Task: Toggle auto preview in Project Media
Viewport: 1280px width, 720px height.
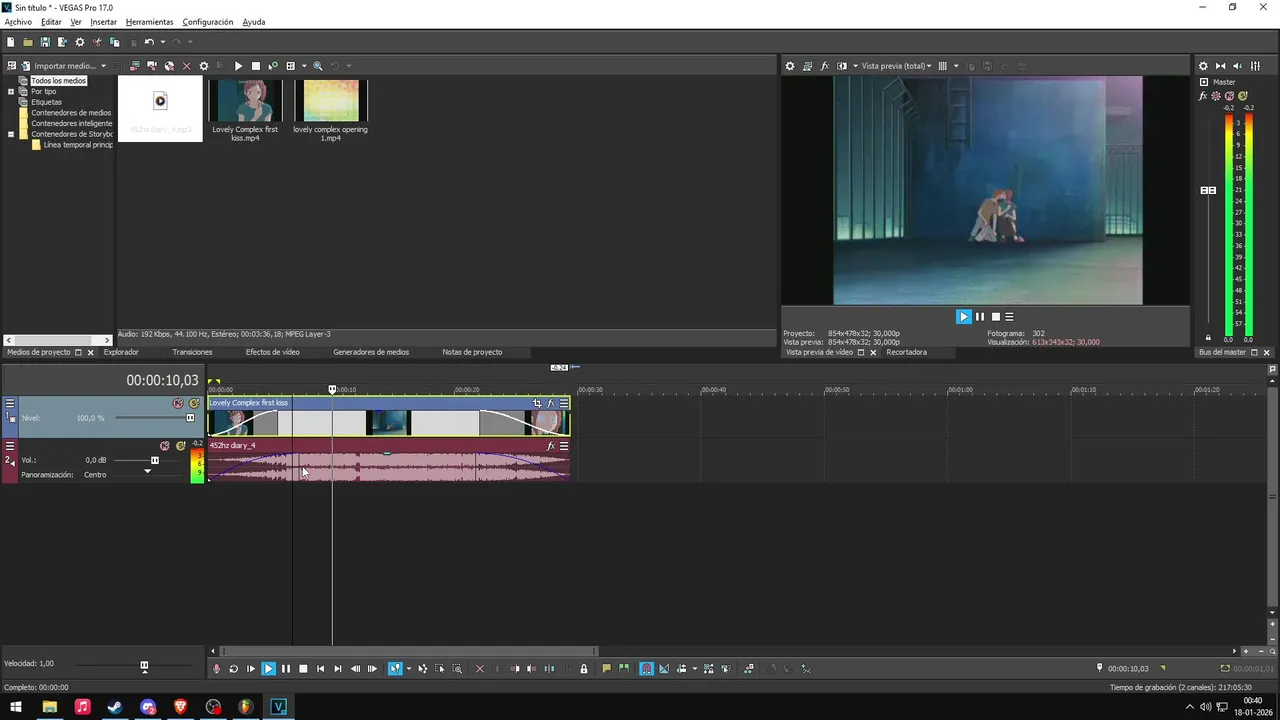Action: 273,66
